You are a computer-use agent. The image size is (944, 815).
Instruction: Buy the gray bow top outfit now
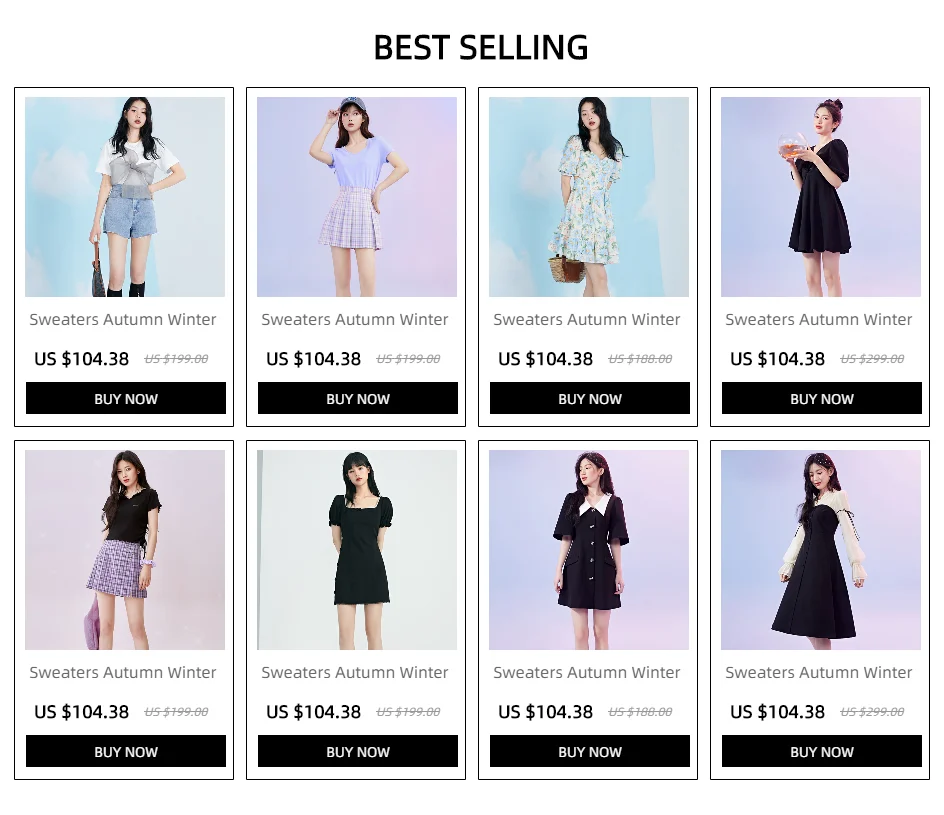coord(126,398)
